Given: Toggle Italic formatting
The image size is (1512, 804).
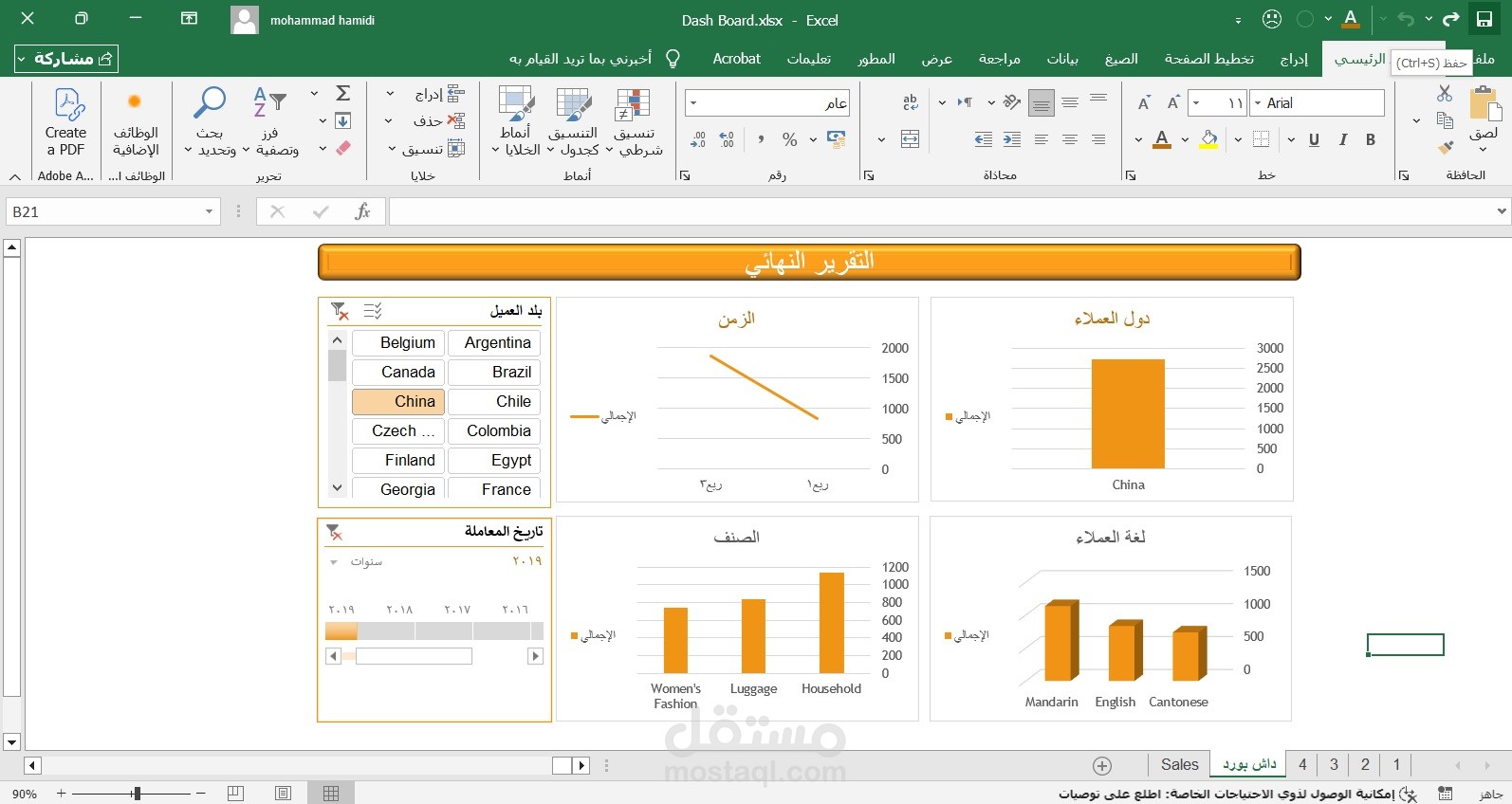Looking at the screenshot, I should pos(1342,140).
